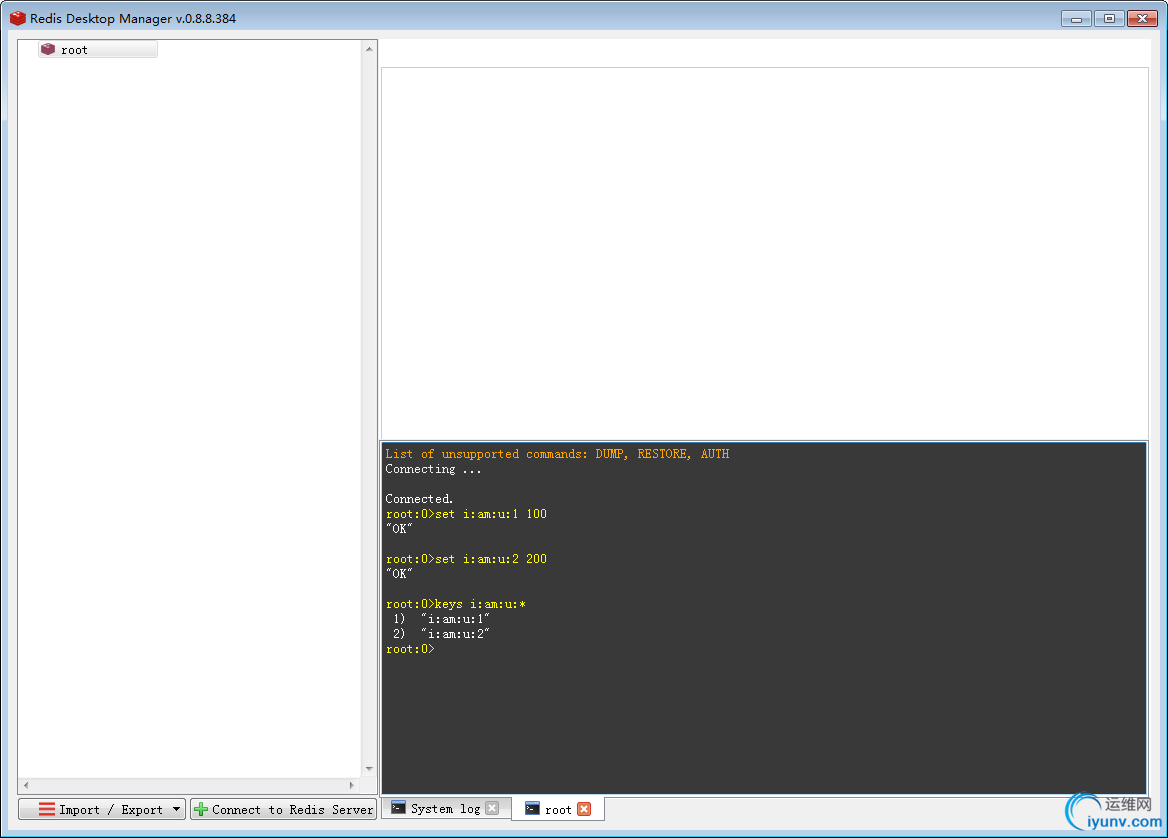Expand the Import / Export dropdown arrow
1168x838 pixels.
tap(177, 809)
